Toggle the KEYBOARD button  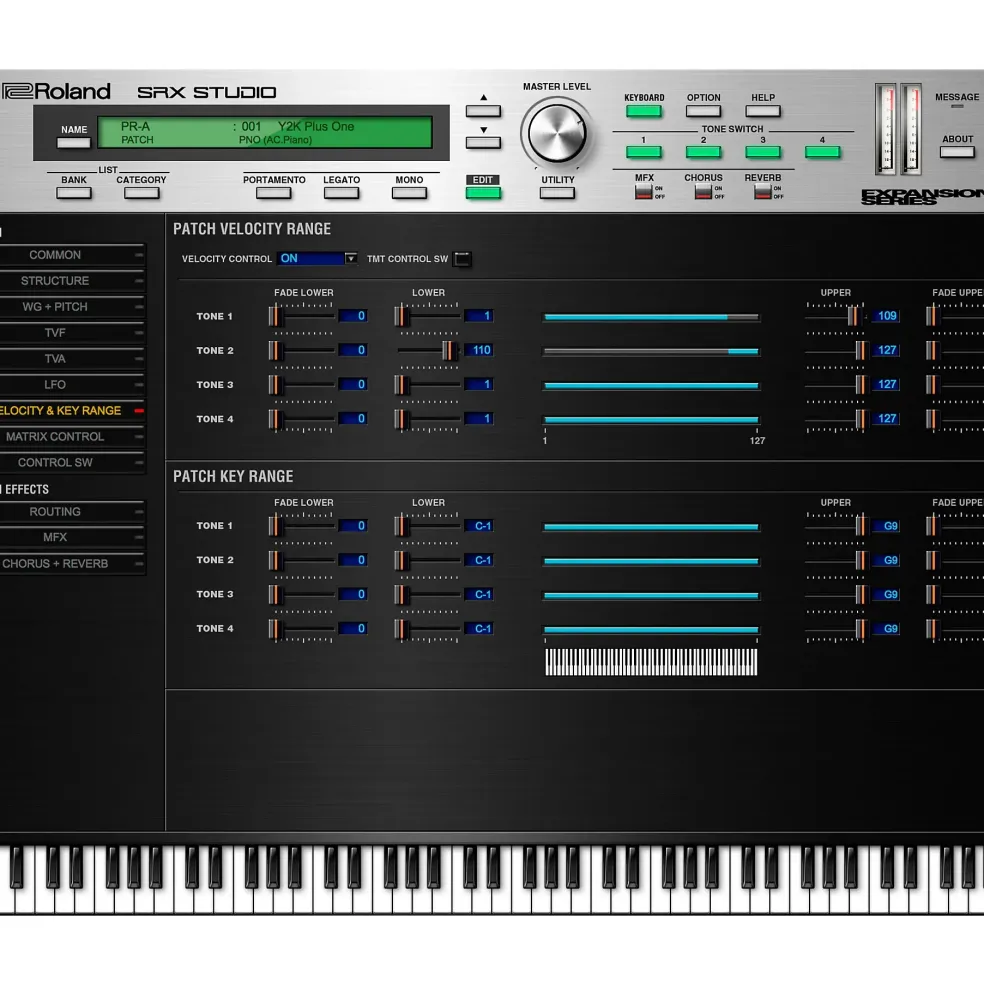point(643,111)
